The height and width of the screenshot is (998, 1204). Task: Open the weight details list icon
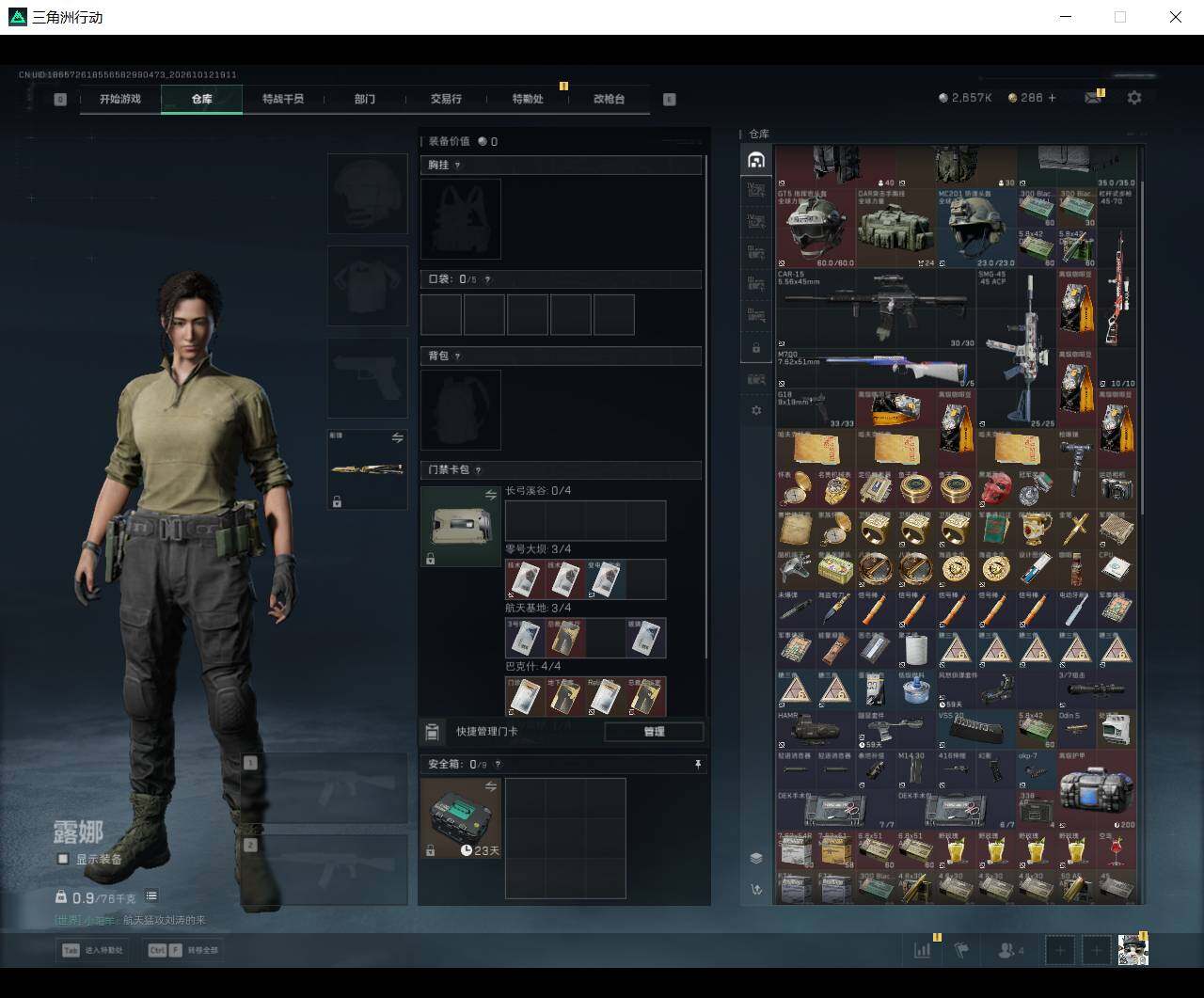coord(151,896)
